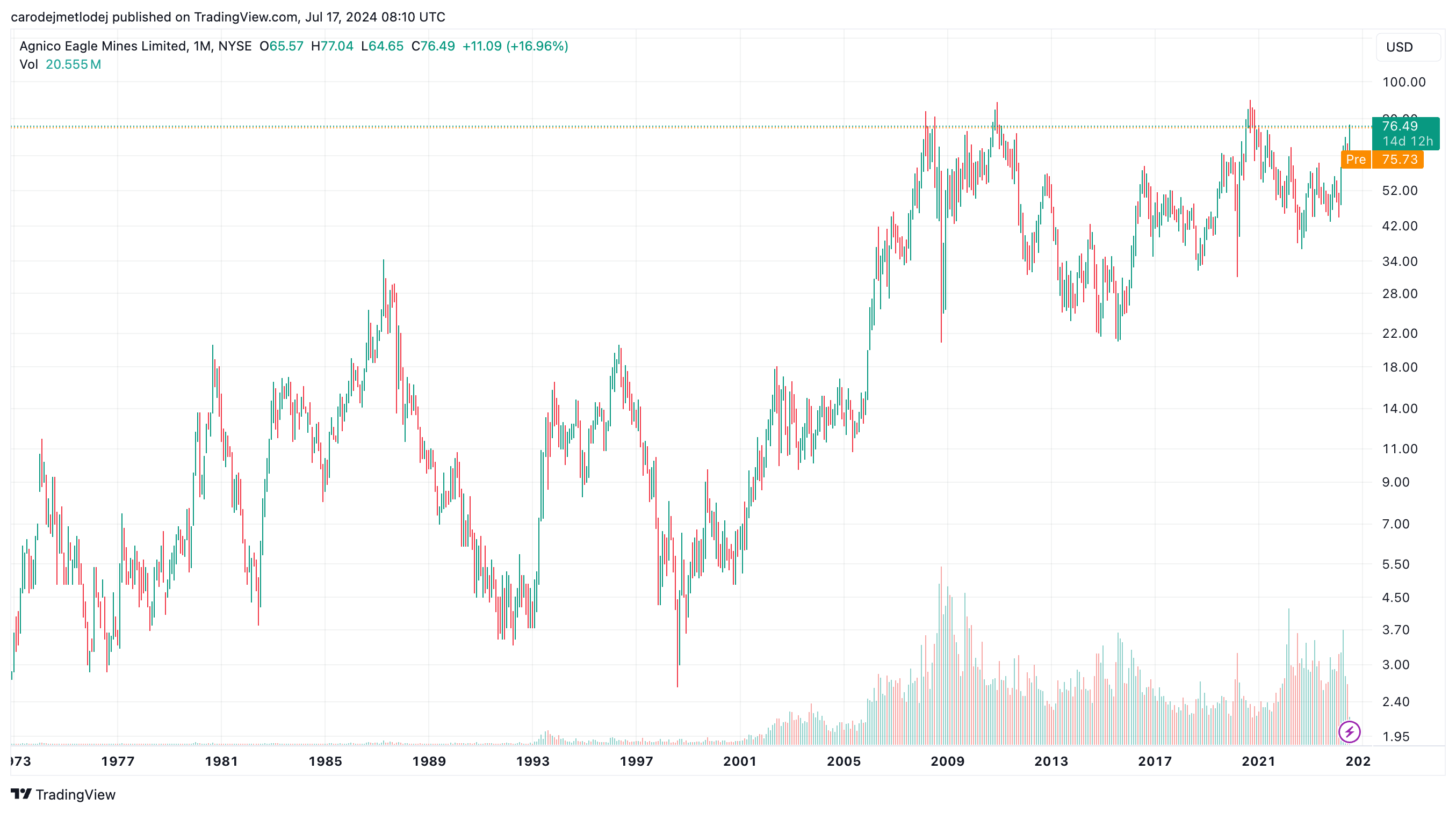Click the 28.00 price axis label
Screen dimensions: 1456x813
point(1400,294)
